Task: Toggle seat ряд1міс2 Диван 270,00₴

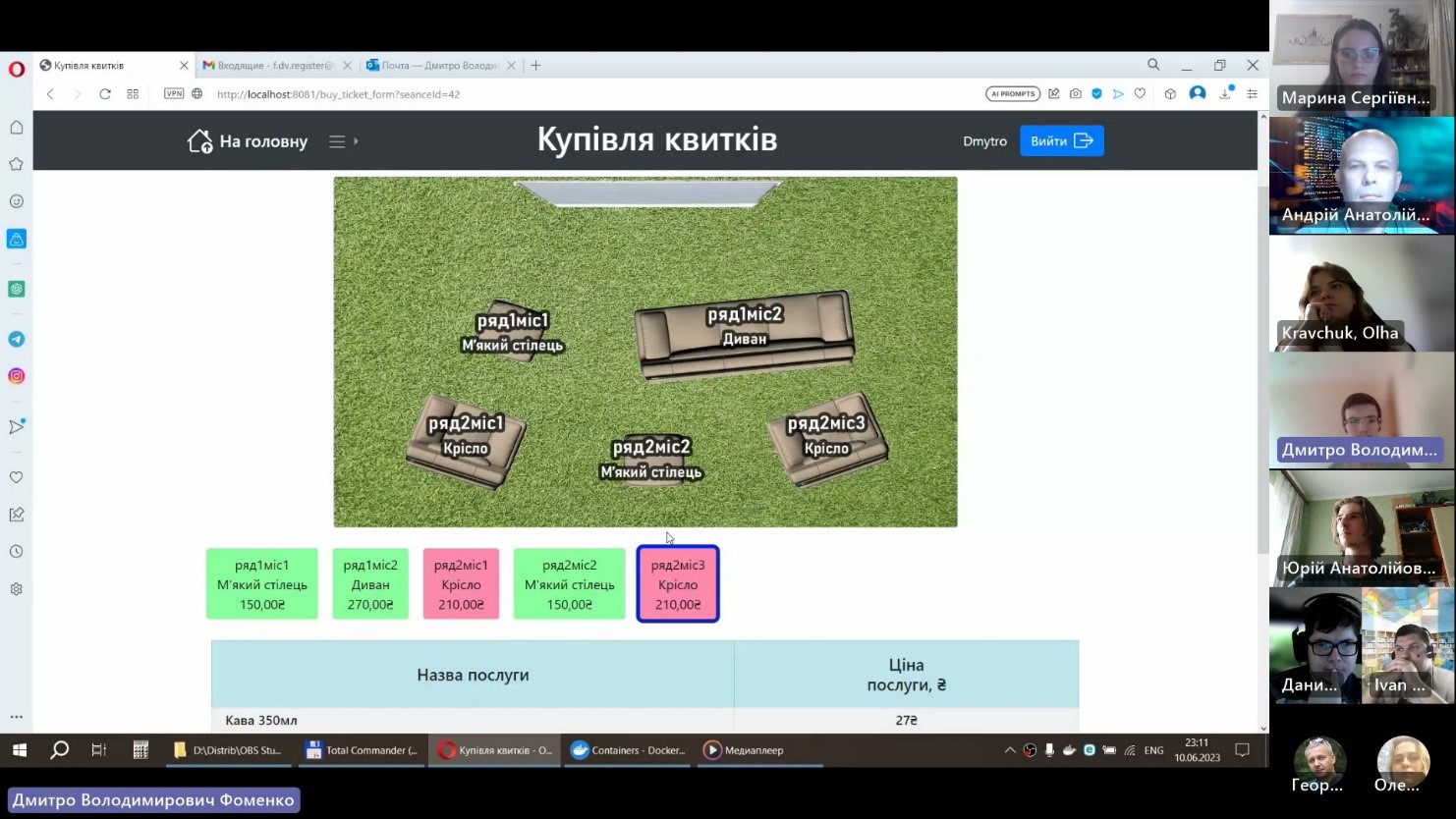Action: click(370, 584)
